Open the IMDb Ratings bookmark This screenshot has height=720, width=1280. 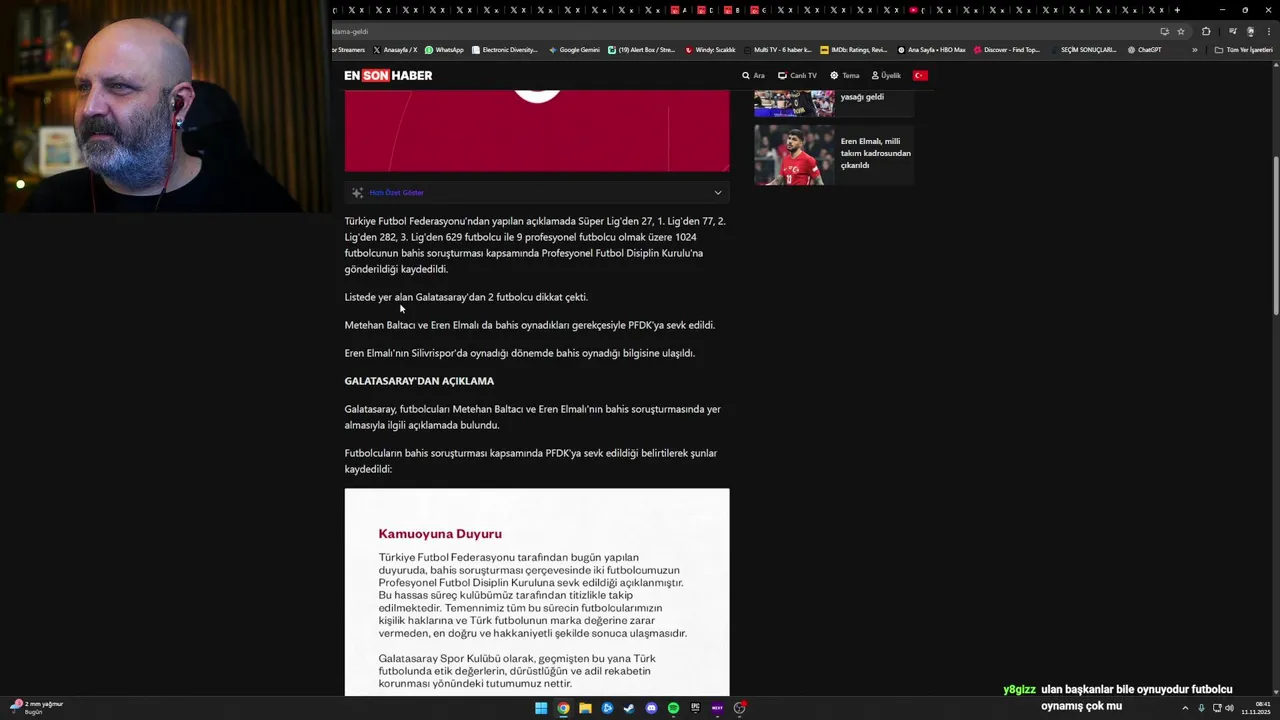(x=853, y=50)
